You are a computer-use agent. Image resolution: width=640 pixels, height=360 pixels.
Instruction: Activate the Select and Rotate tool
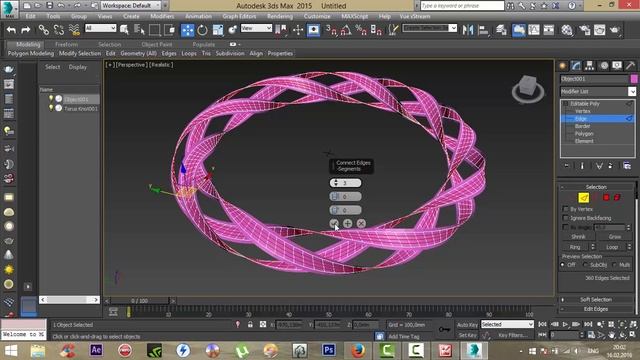tap(202, 30)
